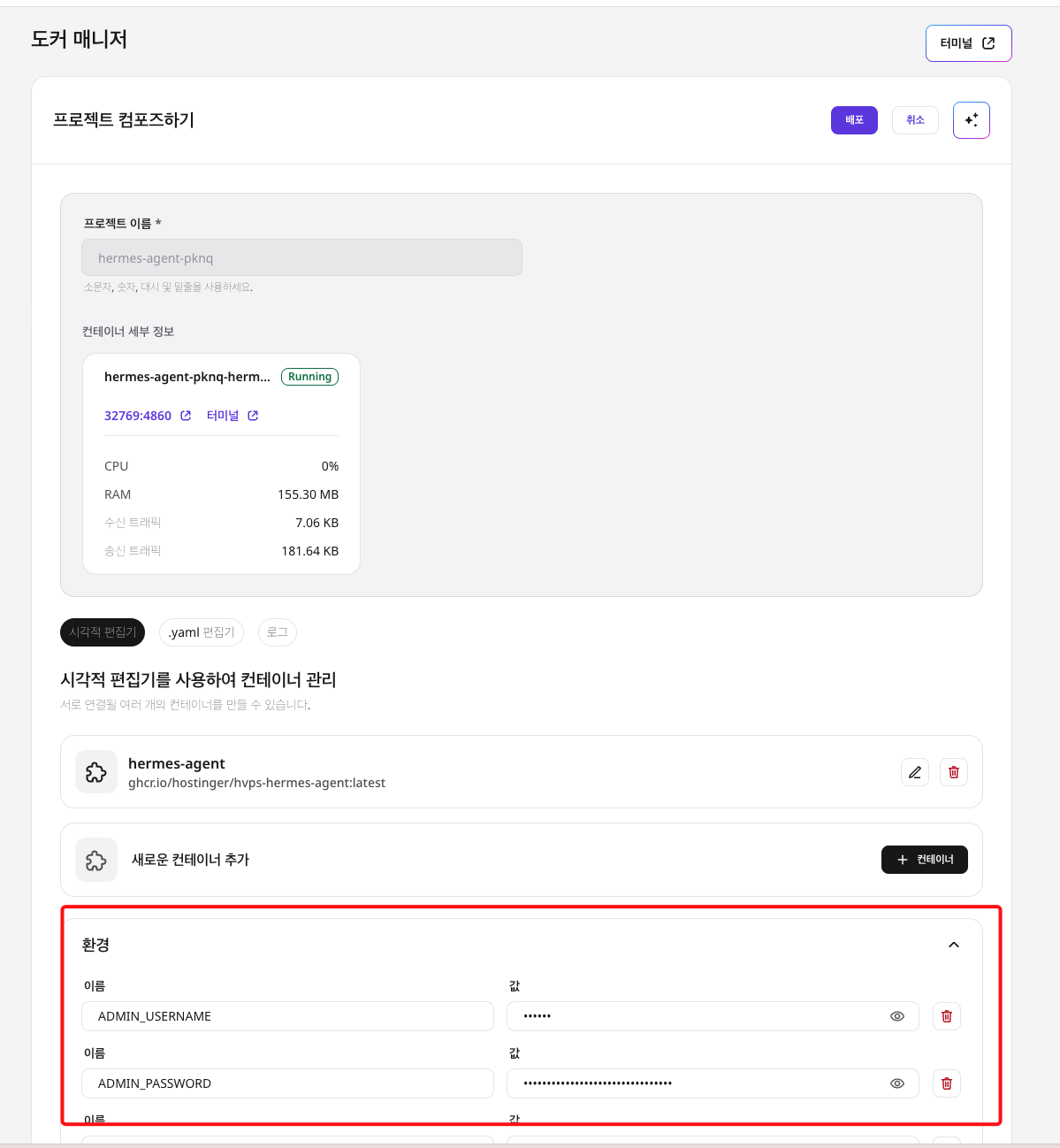Click the 환경 section title
Image resolution: width=1060 pixels, height=1148 pixels.
(95, 945)
